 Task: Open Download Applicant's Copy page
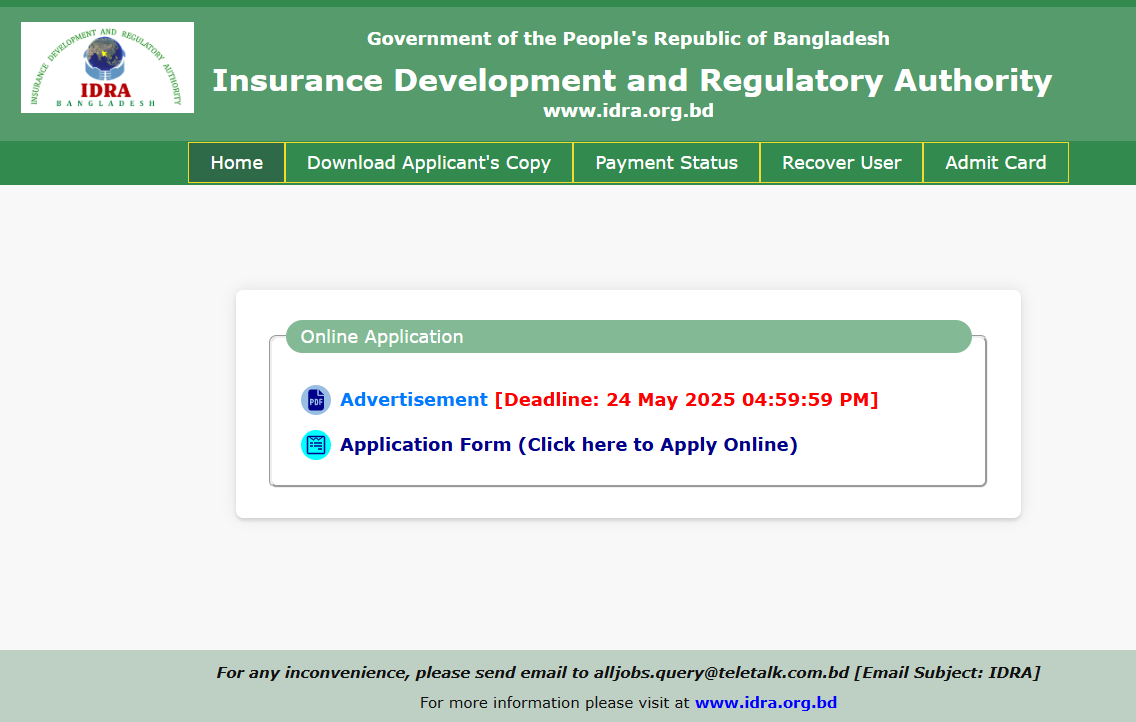(x=429, y=163)
